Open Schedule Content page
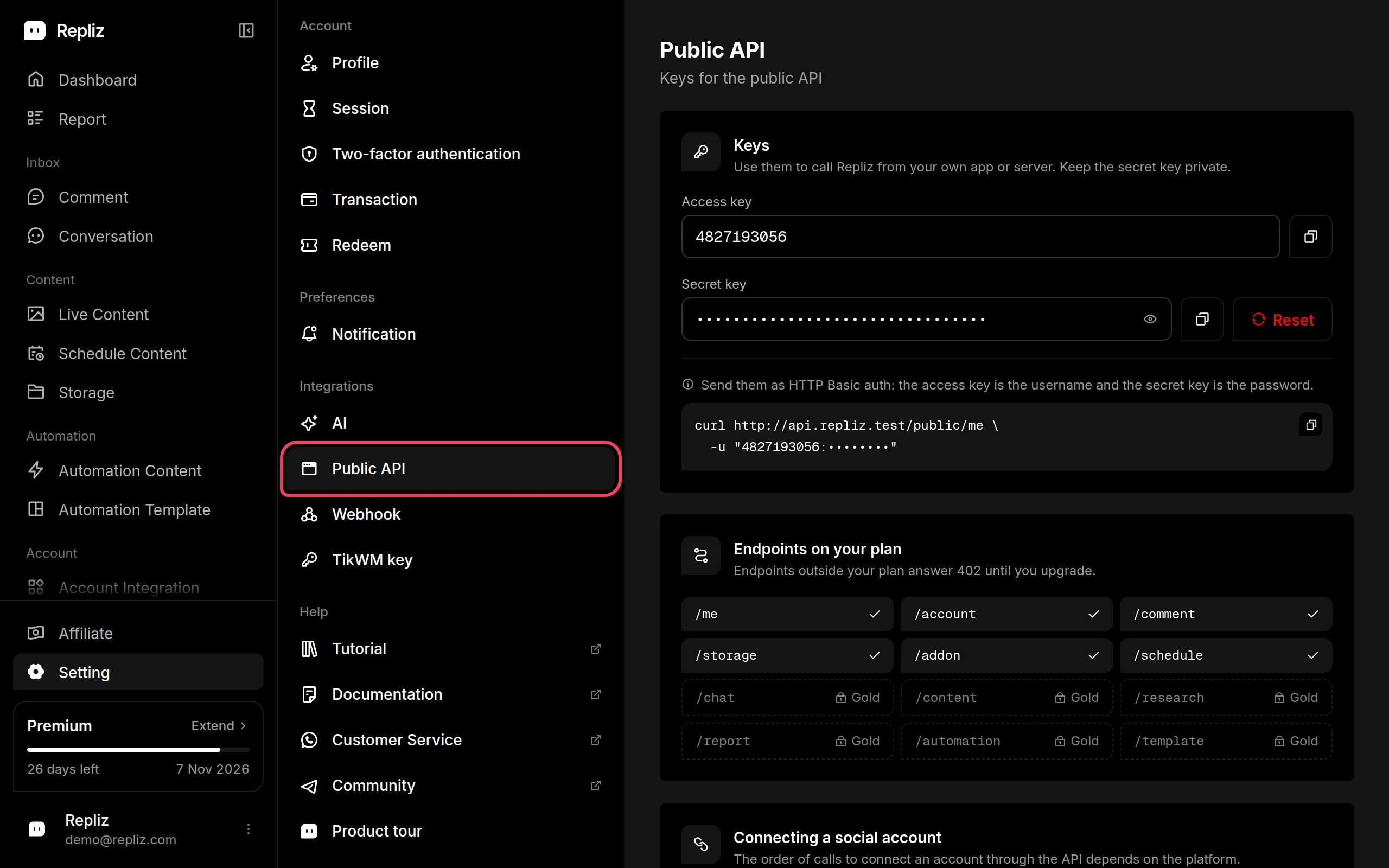 tap(138, 353)
